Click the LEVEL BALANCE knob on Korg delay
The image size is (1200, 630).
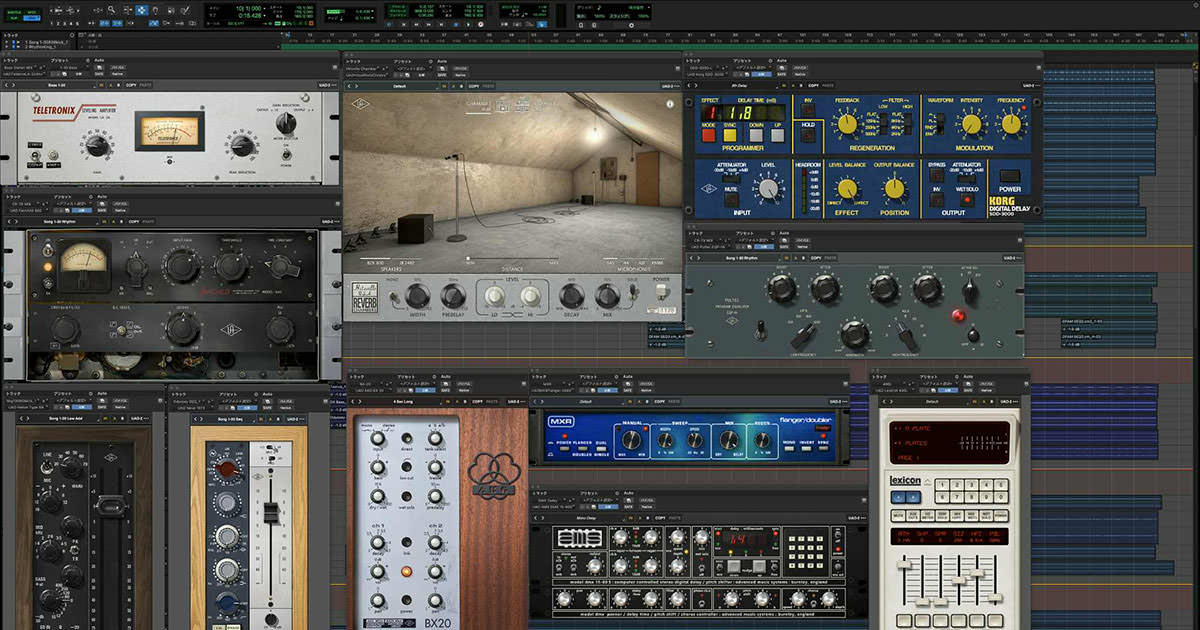tap(848, 188)
